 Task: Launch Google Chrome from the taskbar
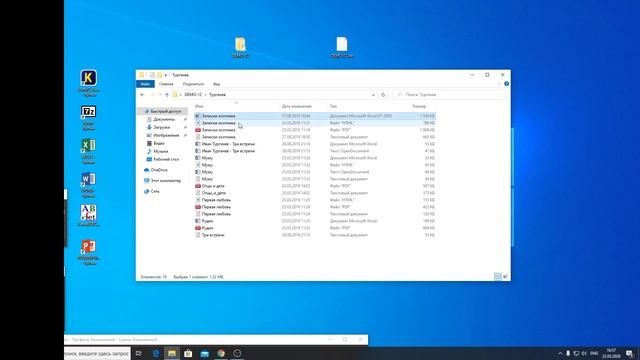[x=221, y=353]
